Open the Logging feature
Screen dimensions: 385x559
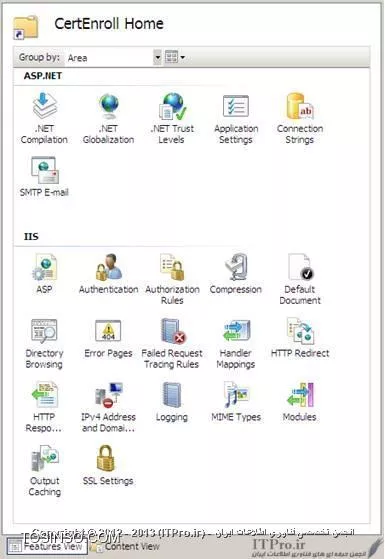[172, 402]
